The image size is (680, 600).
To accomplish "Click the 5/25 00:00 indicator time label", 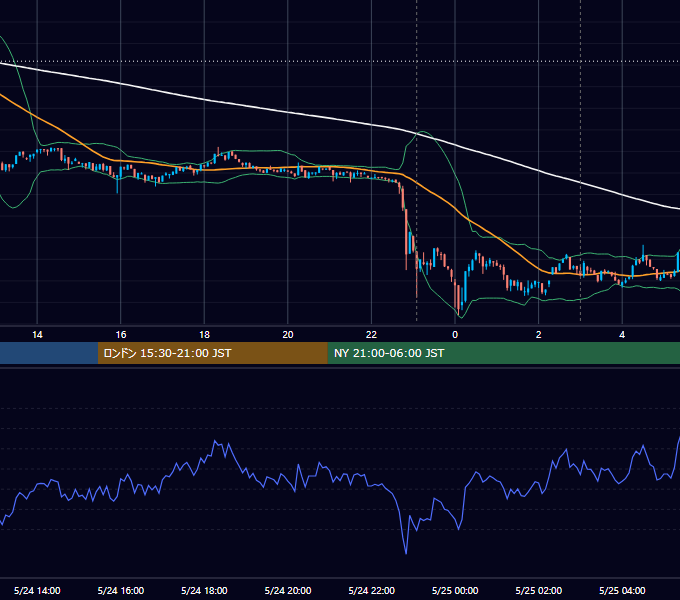I will [x=455, y=590].
